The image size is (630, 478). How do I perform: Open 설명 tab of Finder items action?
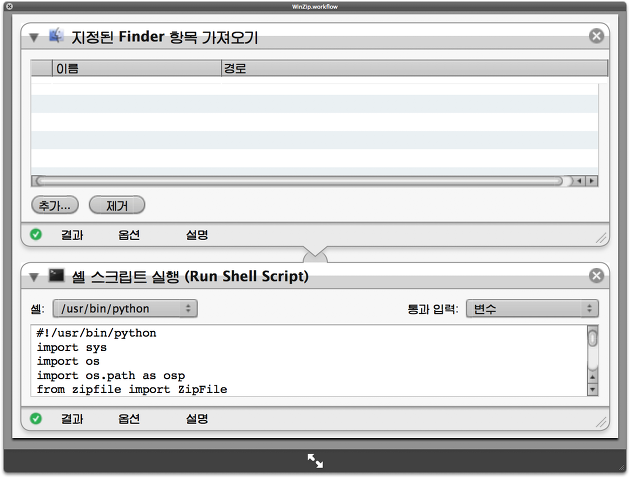[x=197, y=235]
